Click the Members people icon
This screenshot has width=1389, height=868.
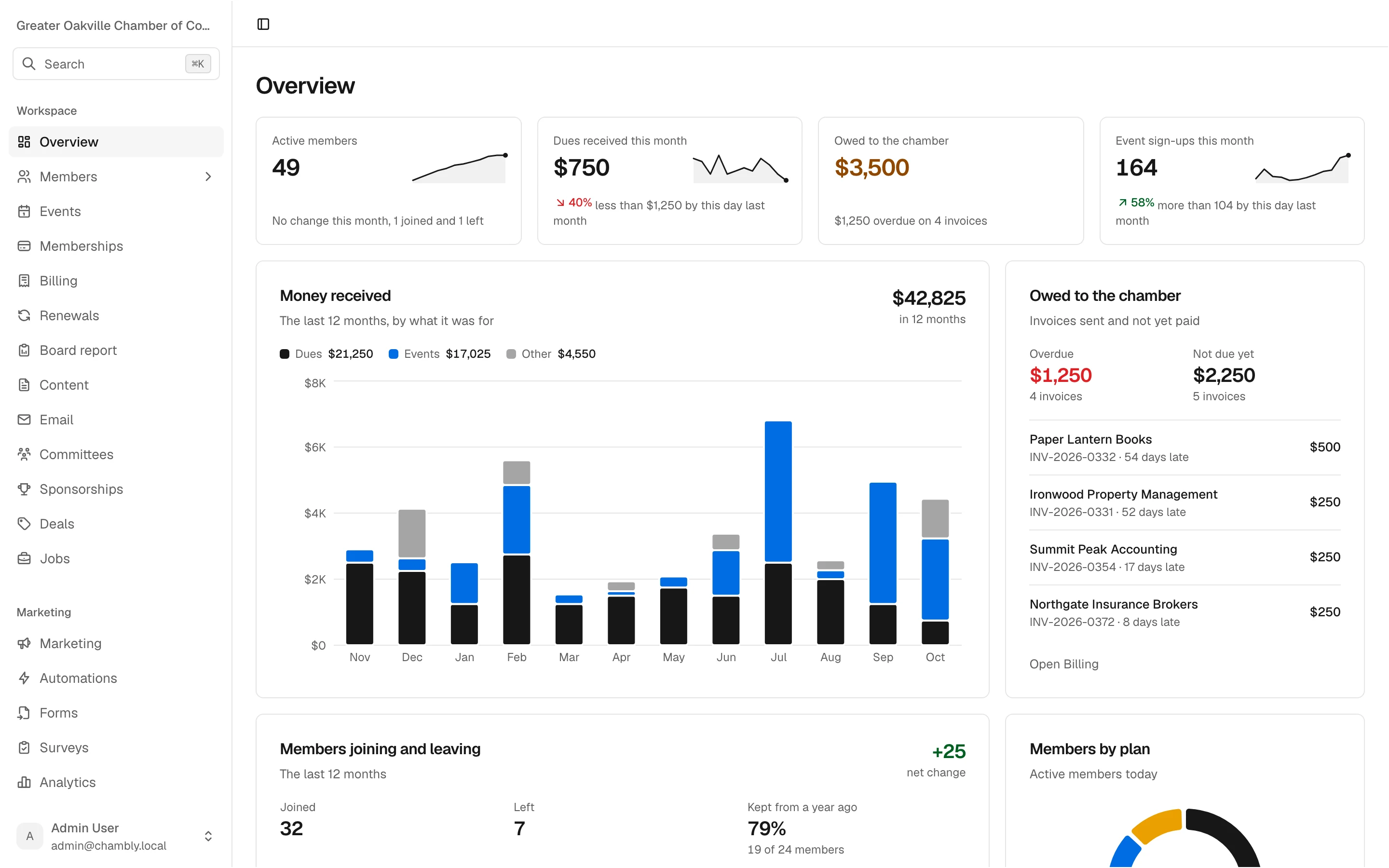[24, 177]
